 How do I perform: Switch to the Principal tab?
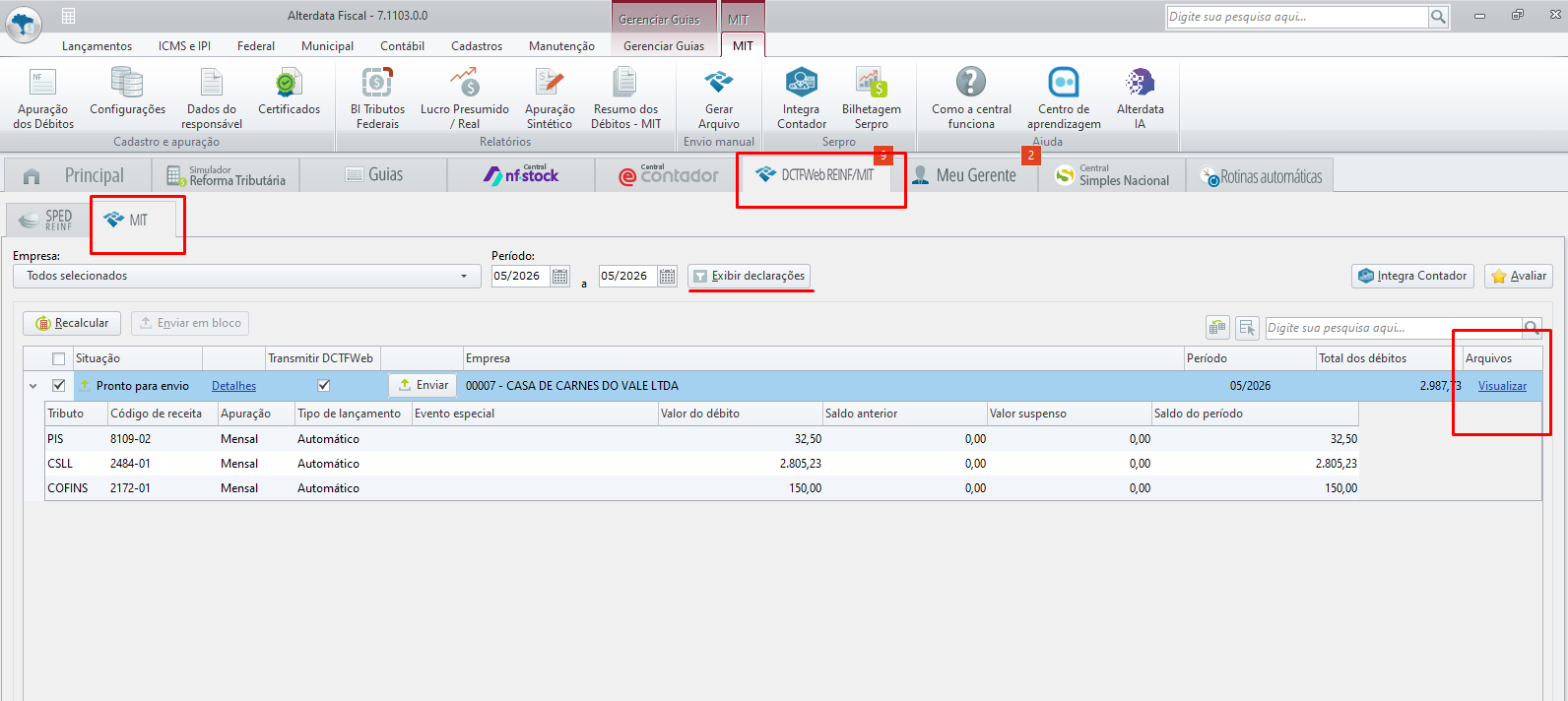(77, 175)
